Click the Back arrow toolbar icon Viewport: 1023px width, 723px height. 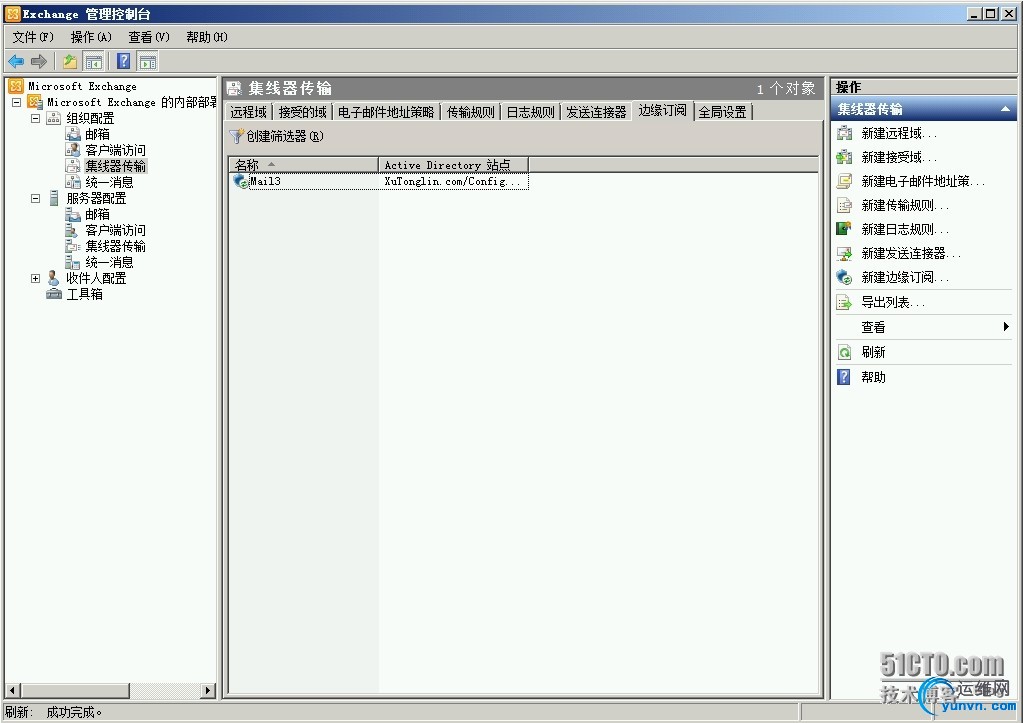click(x=16, y=61)
